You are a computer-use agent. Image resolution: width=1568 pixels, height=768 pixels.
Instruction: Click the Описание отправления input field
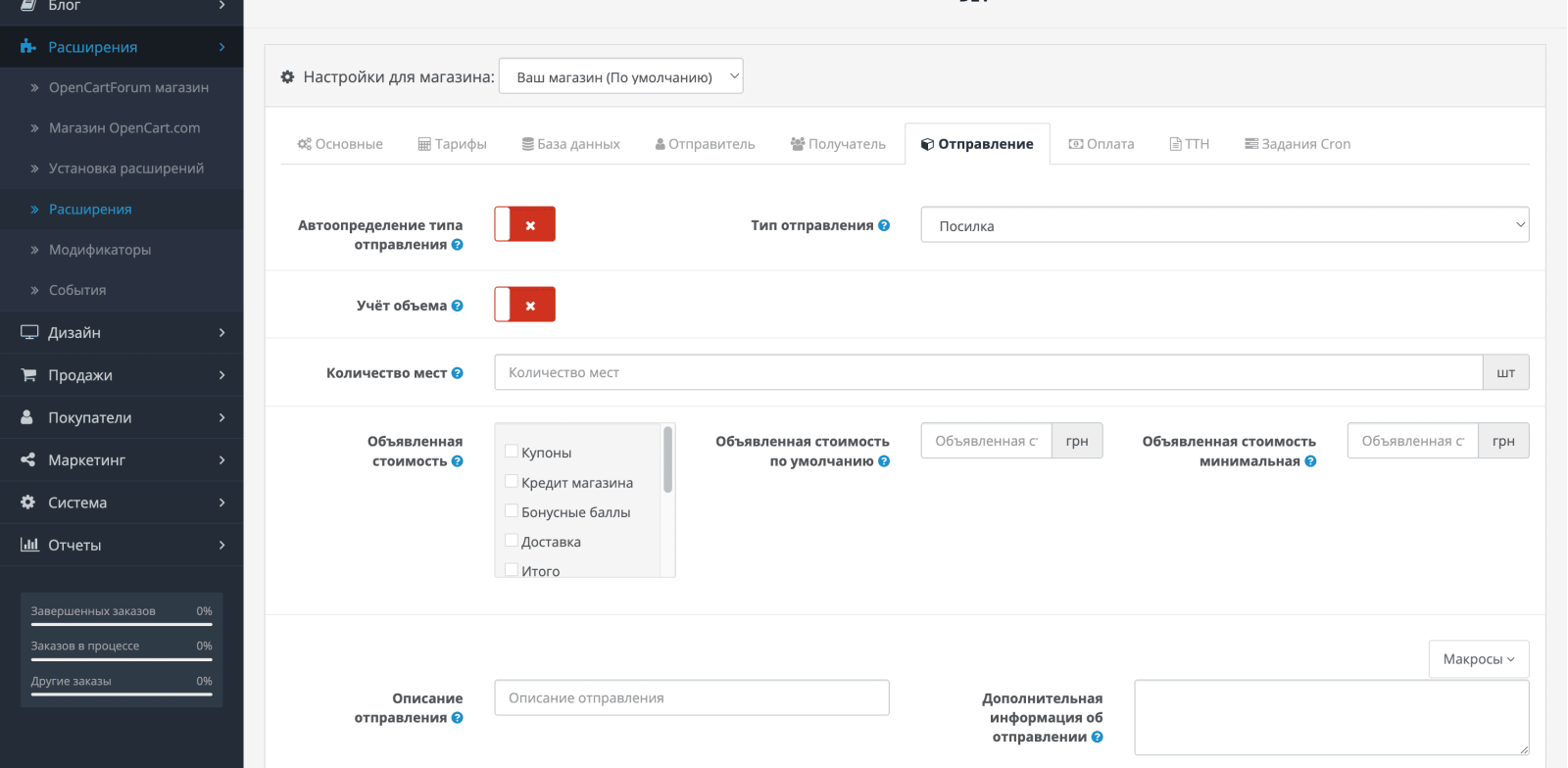[x=692, y=697]
